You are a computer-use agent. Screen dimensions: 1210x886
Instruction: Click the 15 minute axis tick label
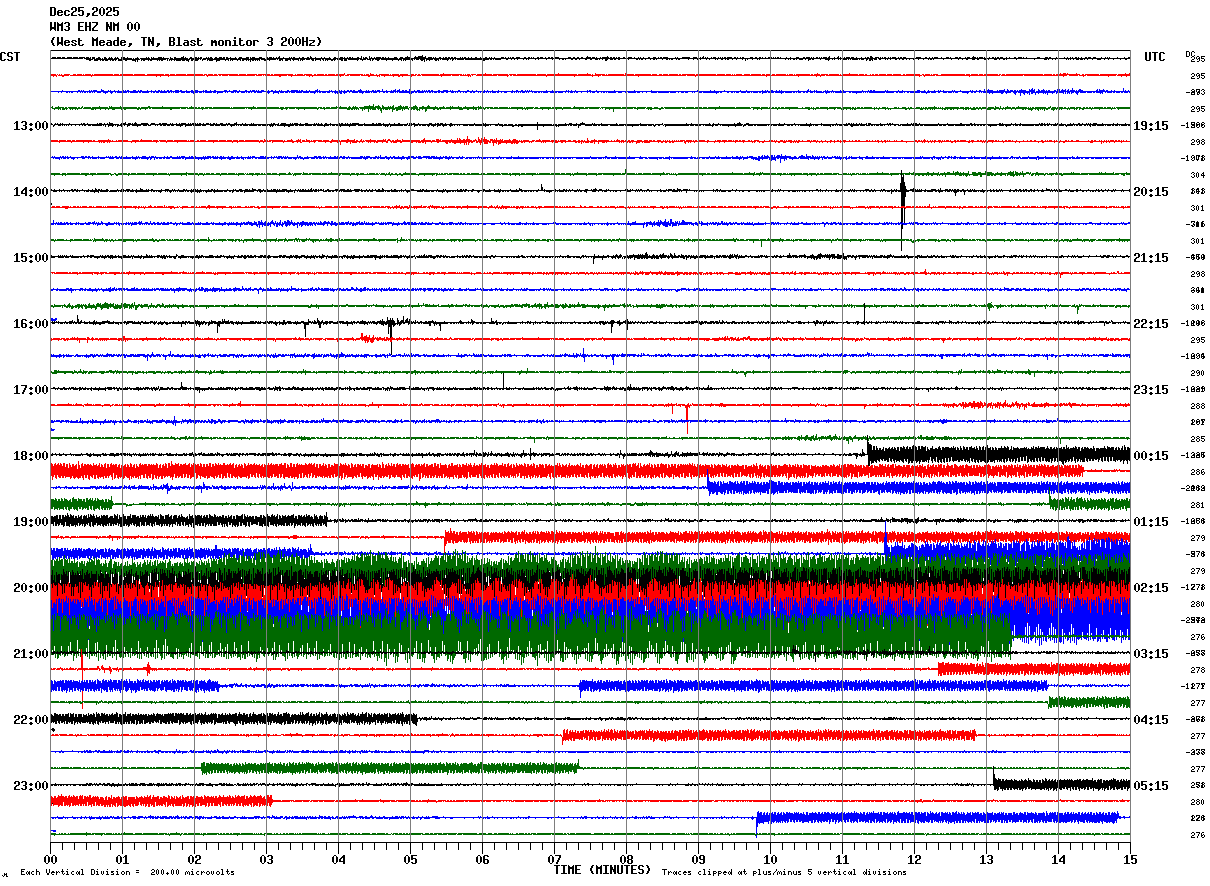pyautogui.click(x=1130, y=858)
